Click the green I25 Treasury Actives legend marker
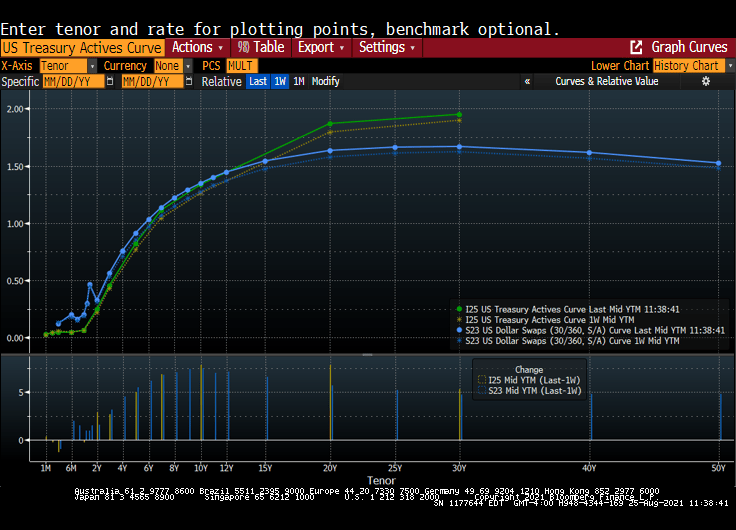 coord(458,309)
